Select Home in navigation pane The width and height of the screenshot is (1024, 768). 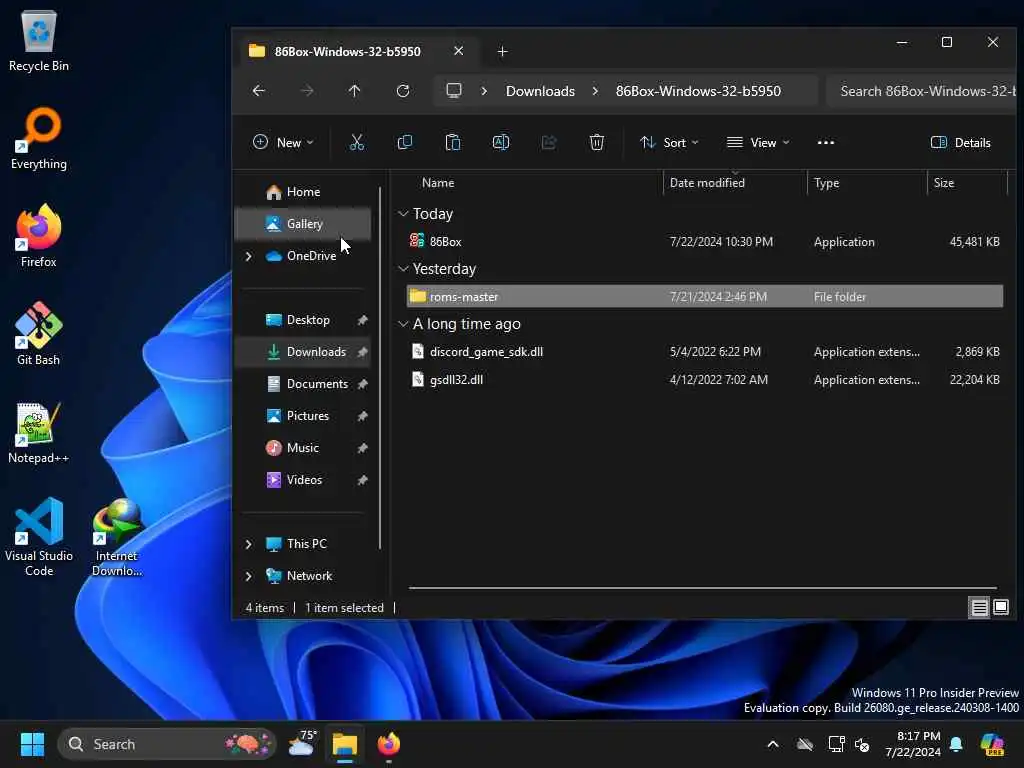click(x=303, y=192)
